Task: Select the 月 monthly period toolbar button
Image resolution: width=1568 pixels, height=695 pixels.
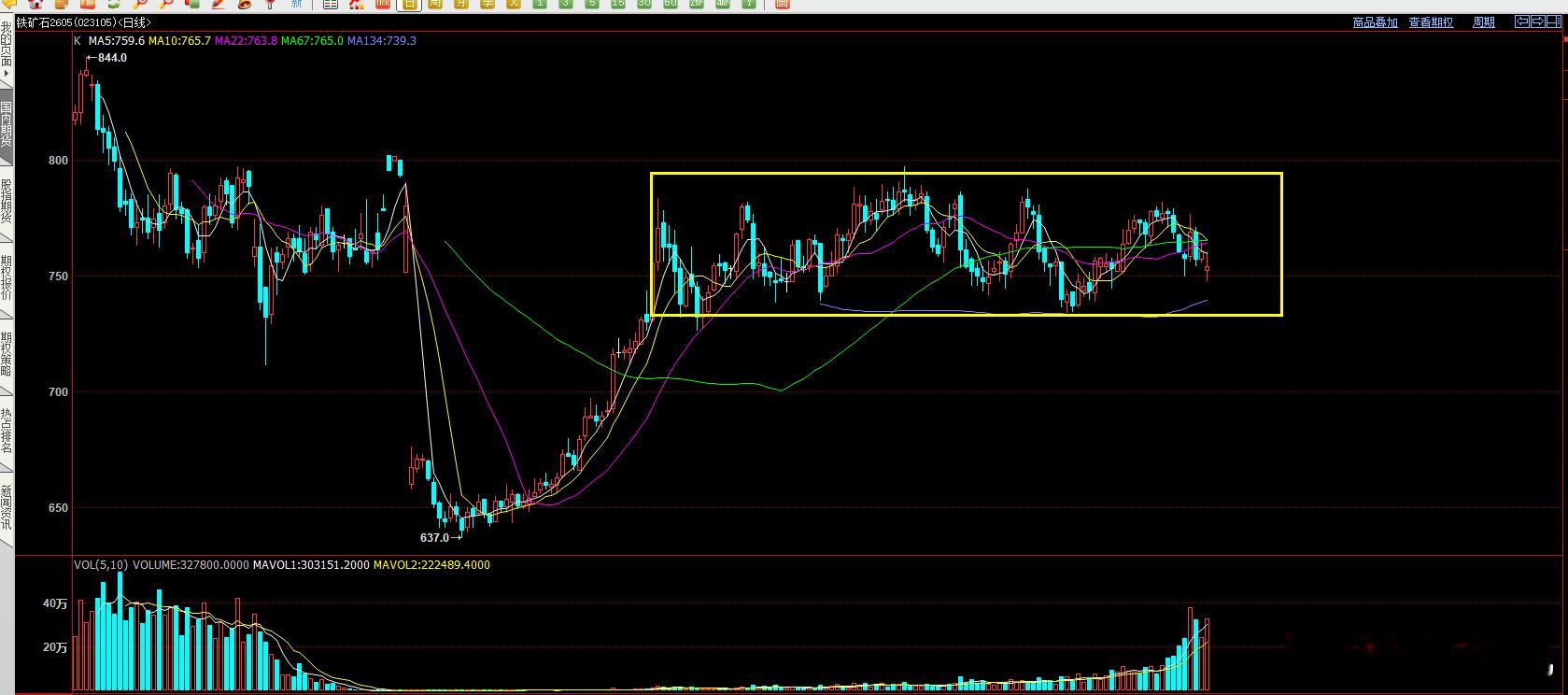Action: click(x=461, y=4)
